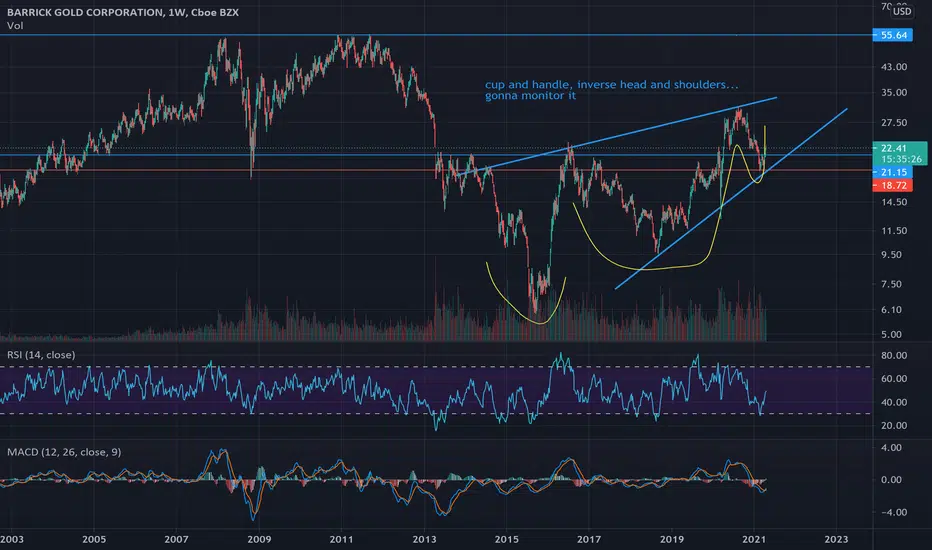Image resolution: width=932 pixels, height=550 pixels.
Task: Click the 35.00 price scale value
Action: (x=894, y=92)
